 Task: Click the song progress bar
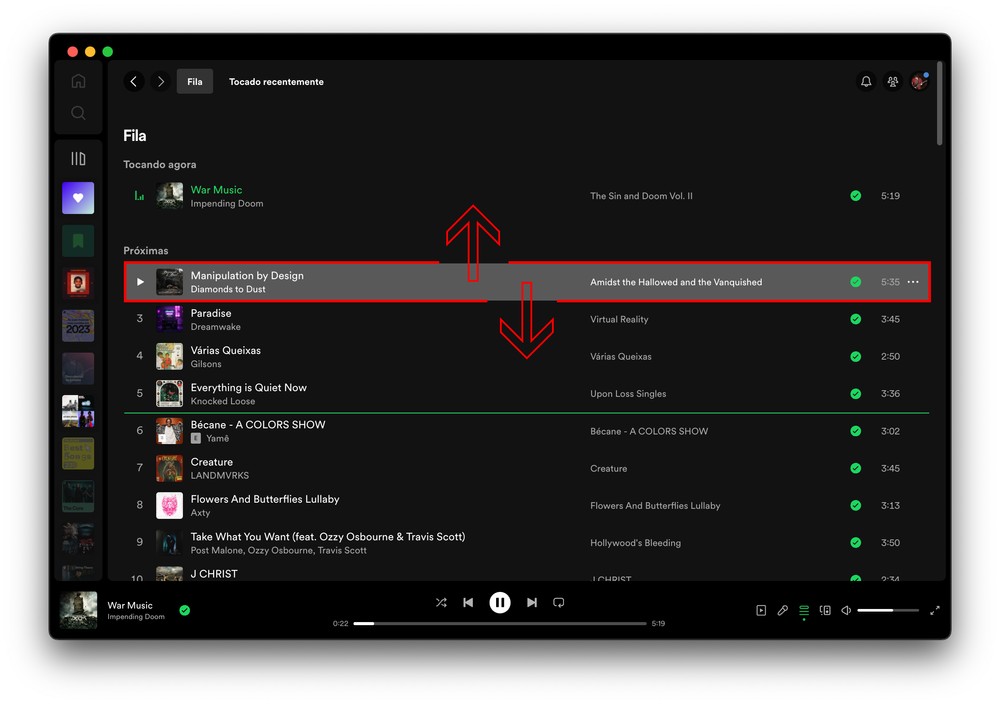point(500,623)
